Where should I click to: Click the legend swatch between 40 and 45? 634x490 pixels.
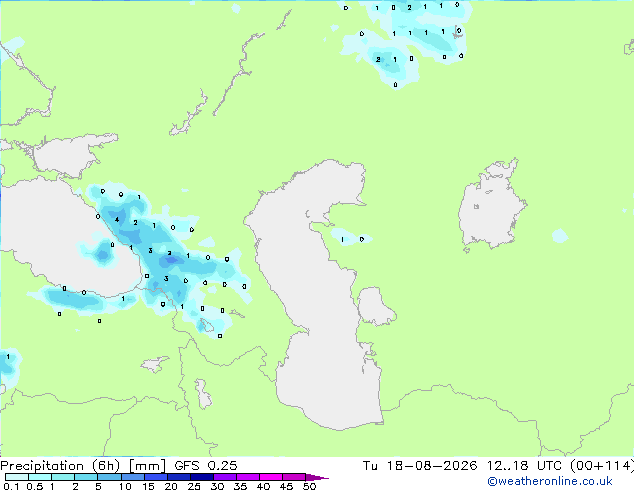coord(271,477)
